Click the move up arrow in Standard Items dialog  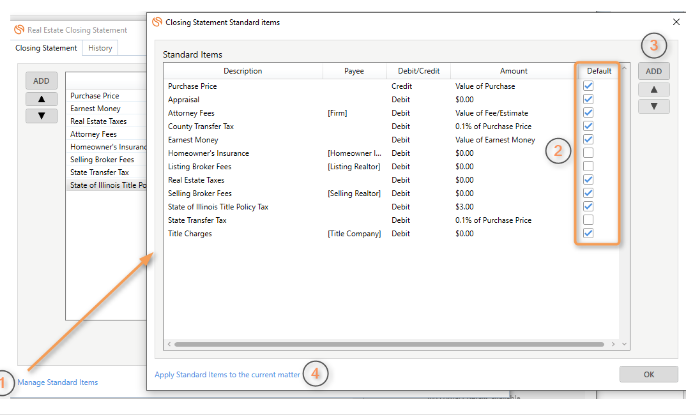tap(653, 89)
